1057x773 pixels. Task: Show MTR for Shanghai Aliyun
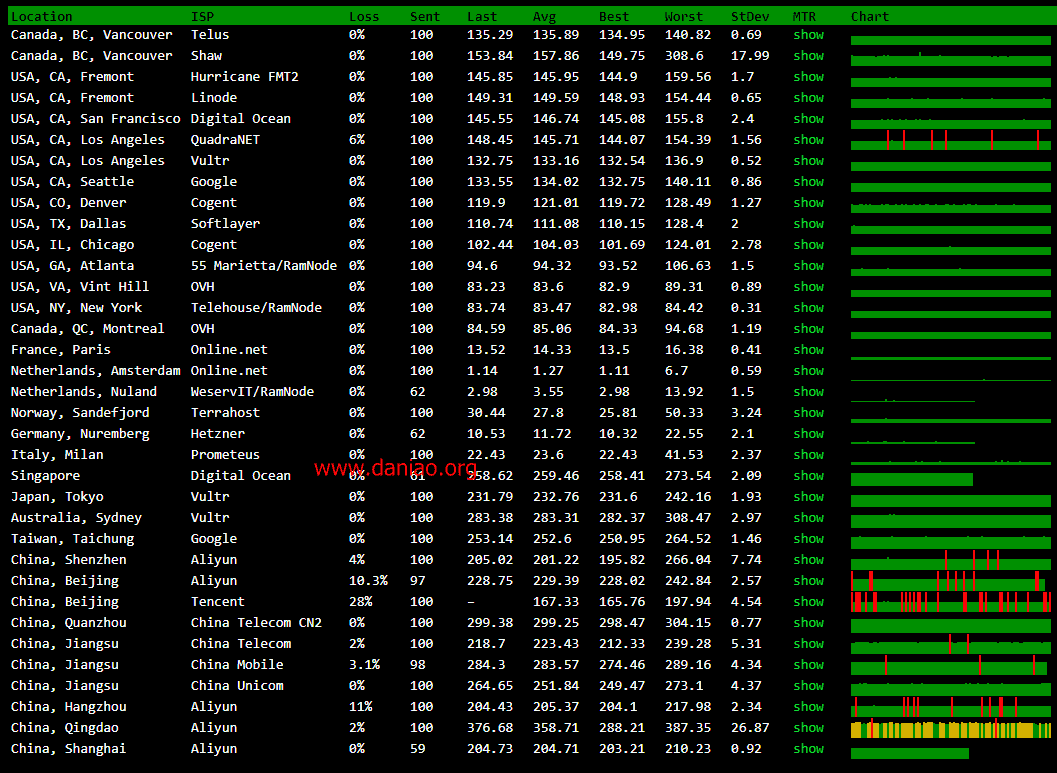[x=808, y=748]
